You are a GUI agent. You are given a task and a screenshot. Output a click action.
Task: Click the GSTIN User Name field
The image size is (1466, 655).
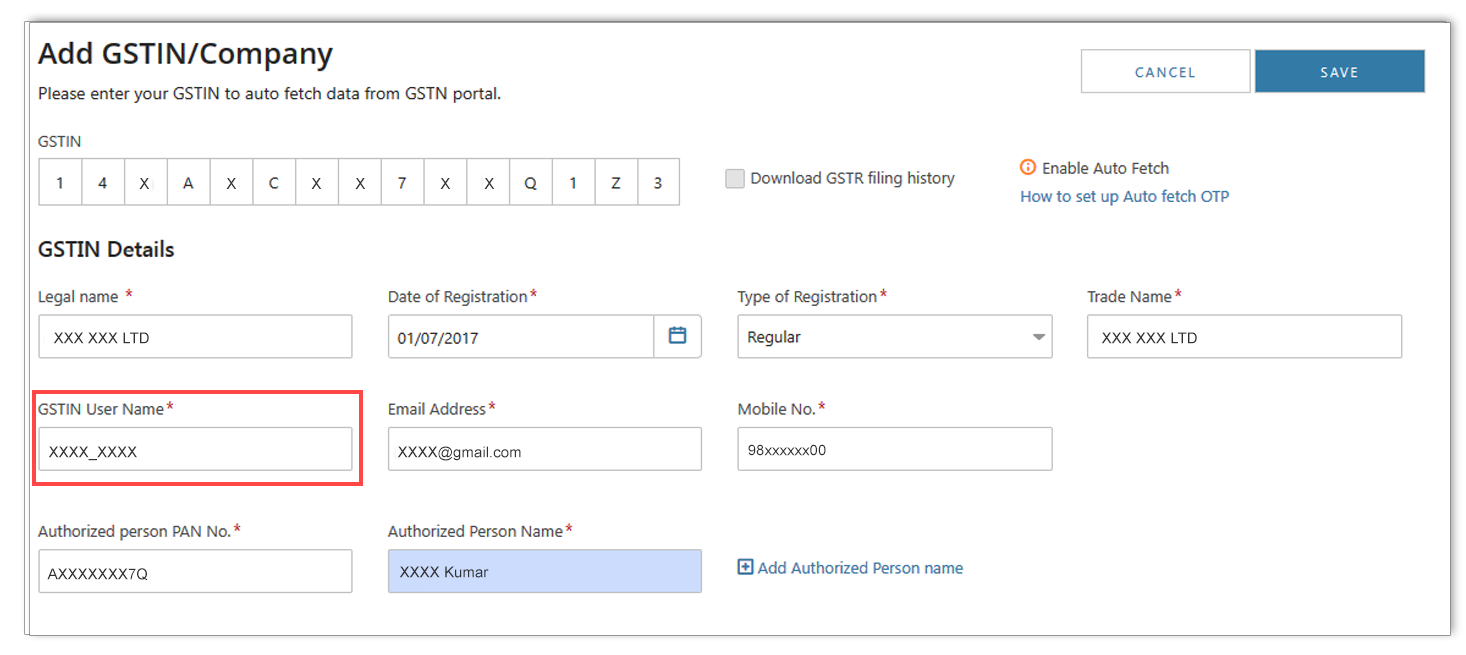[195, 450]
